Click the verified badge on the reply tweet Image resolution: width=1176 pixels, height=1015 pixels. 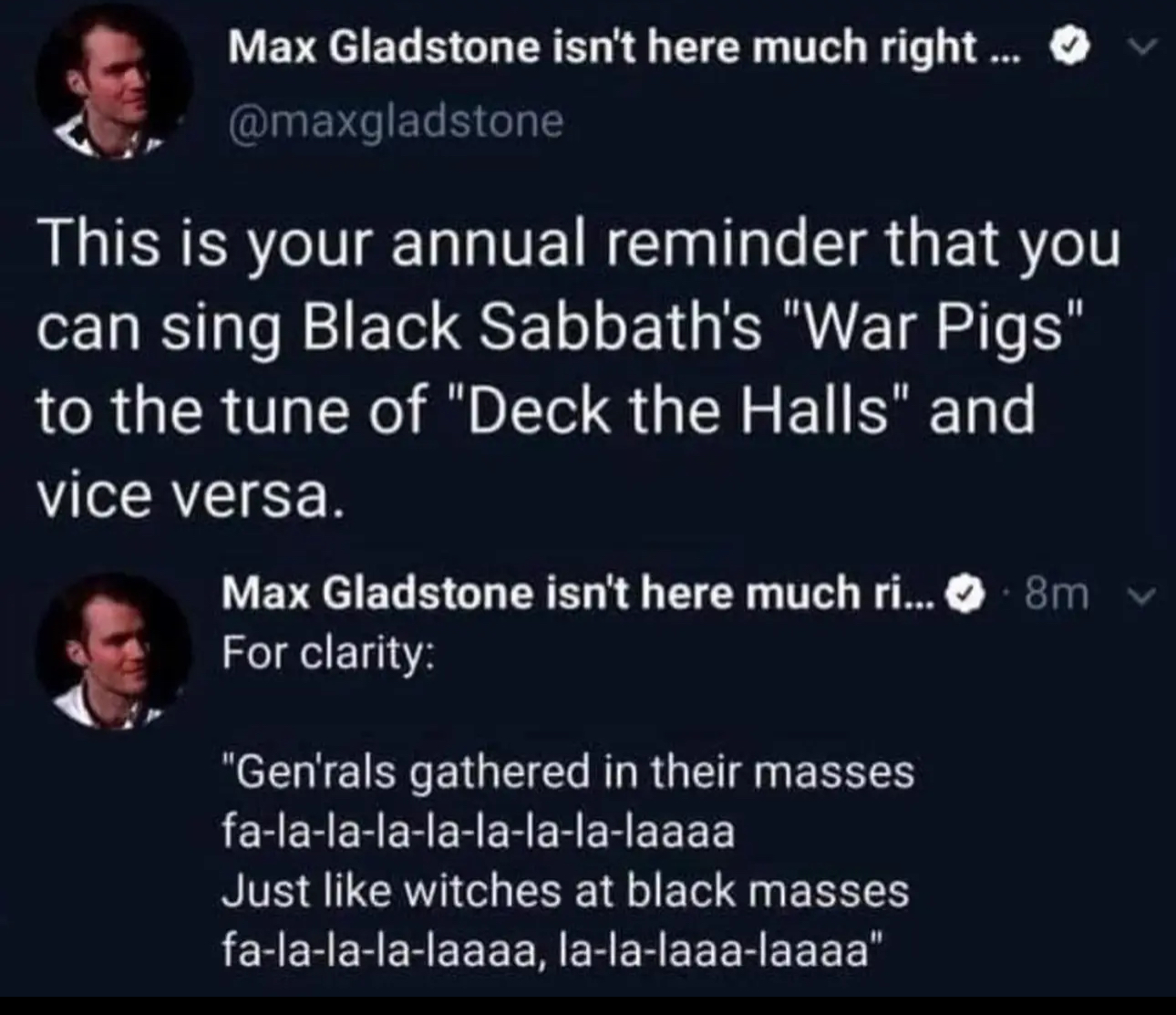(x=967, y=595)
